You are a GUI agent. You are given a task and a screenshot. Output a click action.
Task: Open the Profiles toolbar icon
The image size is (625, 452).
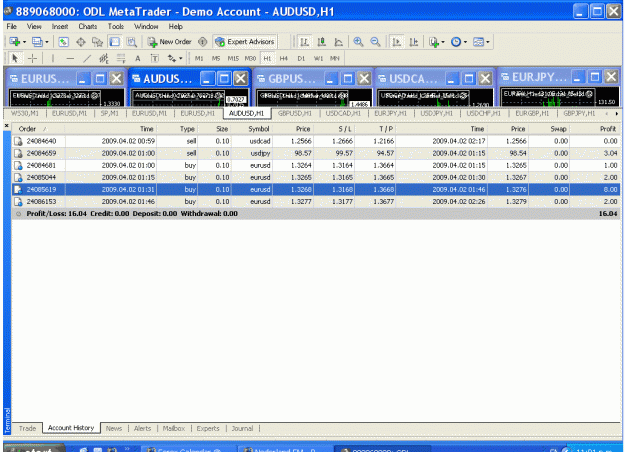click(x=40, y=42)
